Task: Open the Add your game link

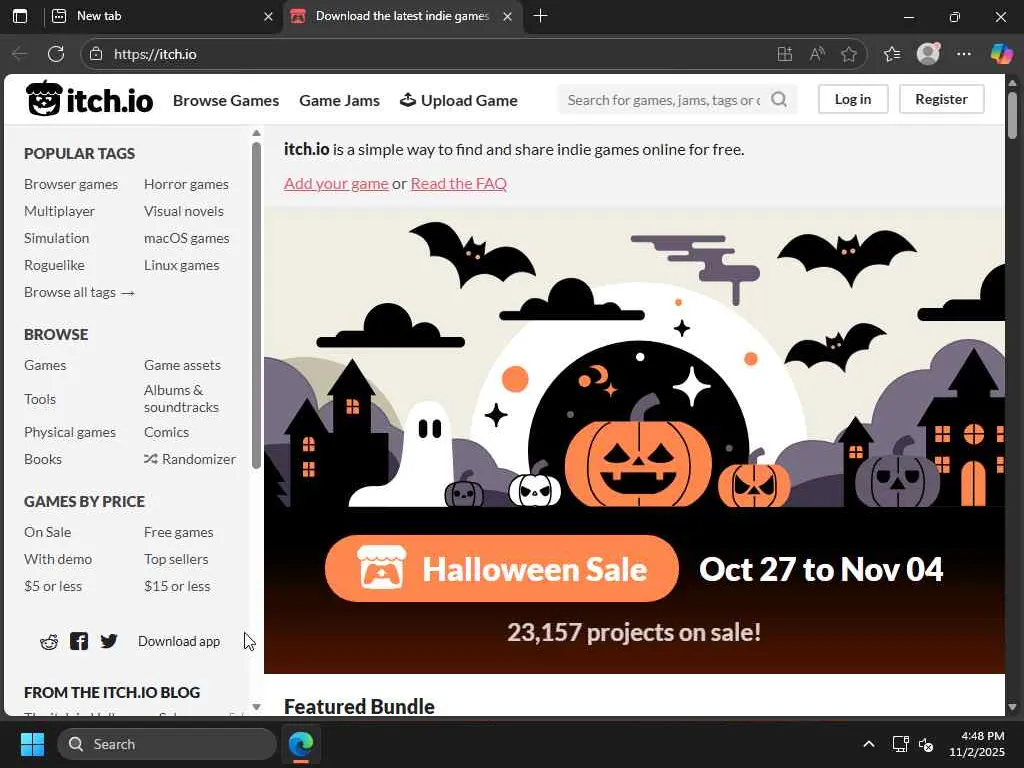Action: [x=336, y=184]
